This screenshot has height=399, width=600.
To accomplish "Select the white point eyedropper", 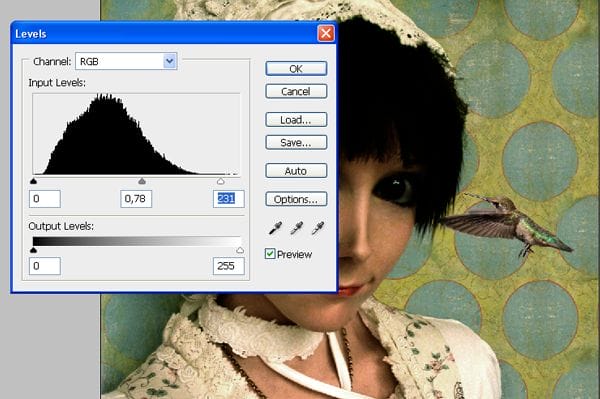I will click(x=318, y=228).
